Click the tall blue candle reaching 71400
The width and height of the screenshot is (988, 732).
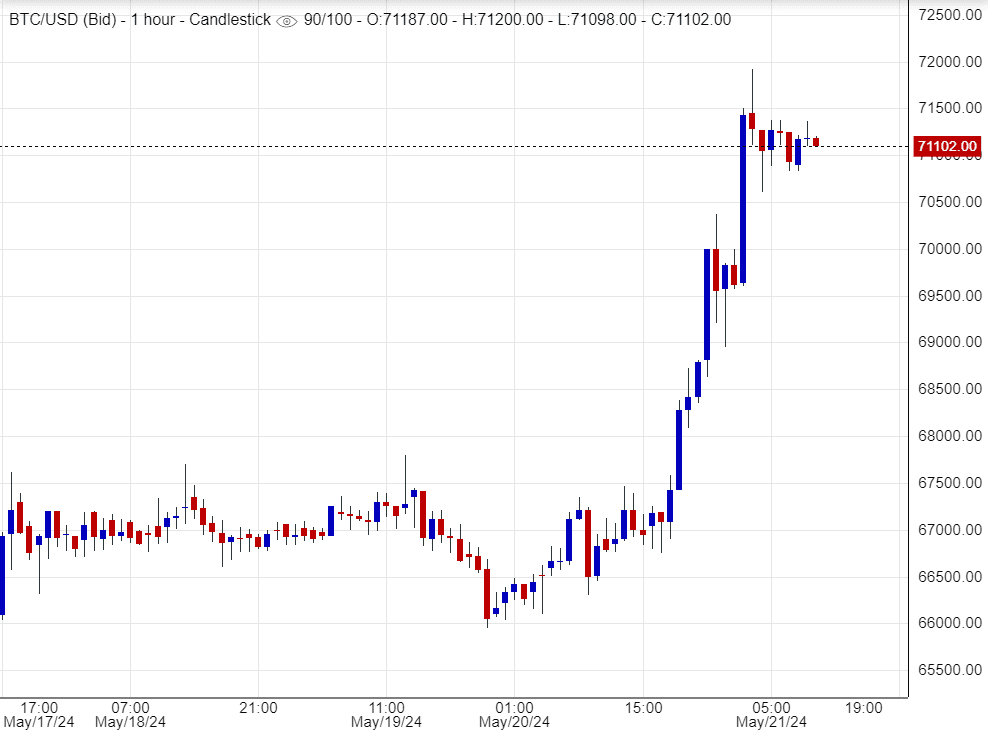point(743,200)
